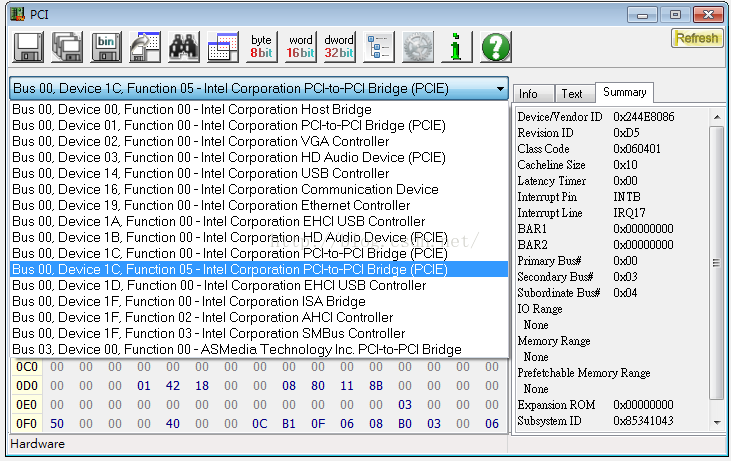Pick Device 1D EHCI USB Controller
This screenshot has width=731, height=461.
[259, 285]
